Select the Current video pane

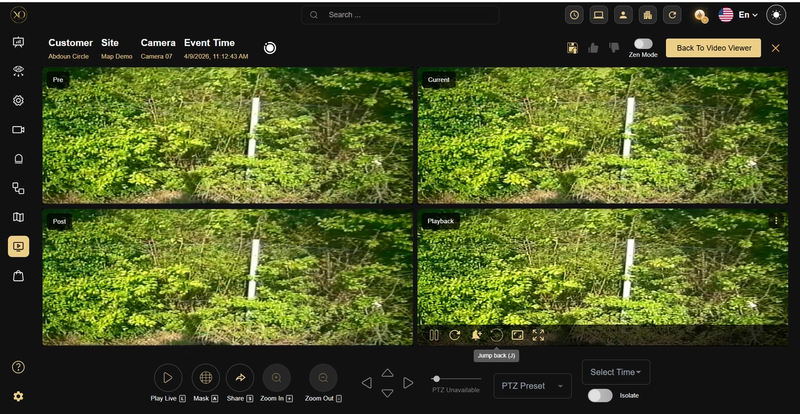(x=603, y=136)
